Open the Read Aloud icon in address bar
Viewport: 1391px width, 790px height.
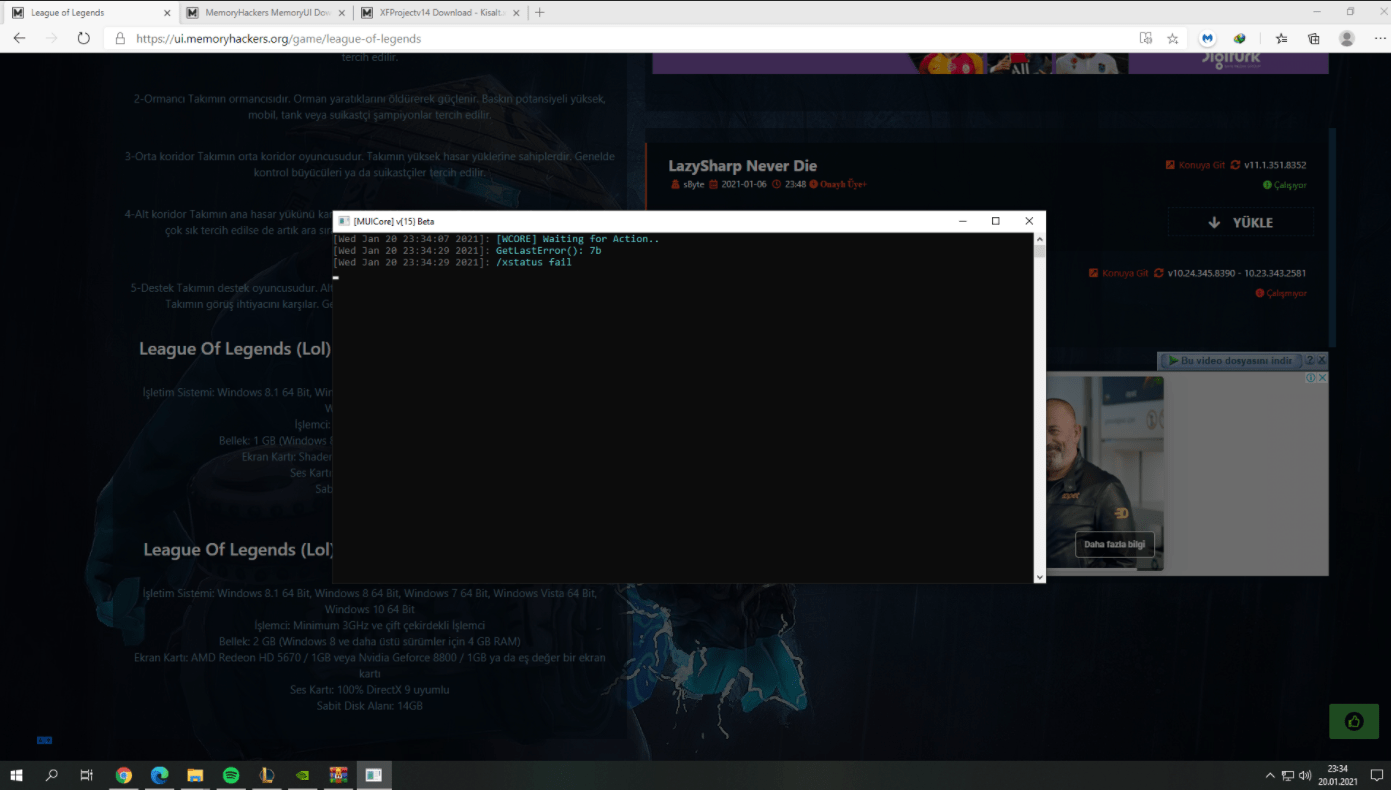(1146, 38)
